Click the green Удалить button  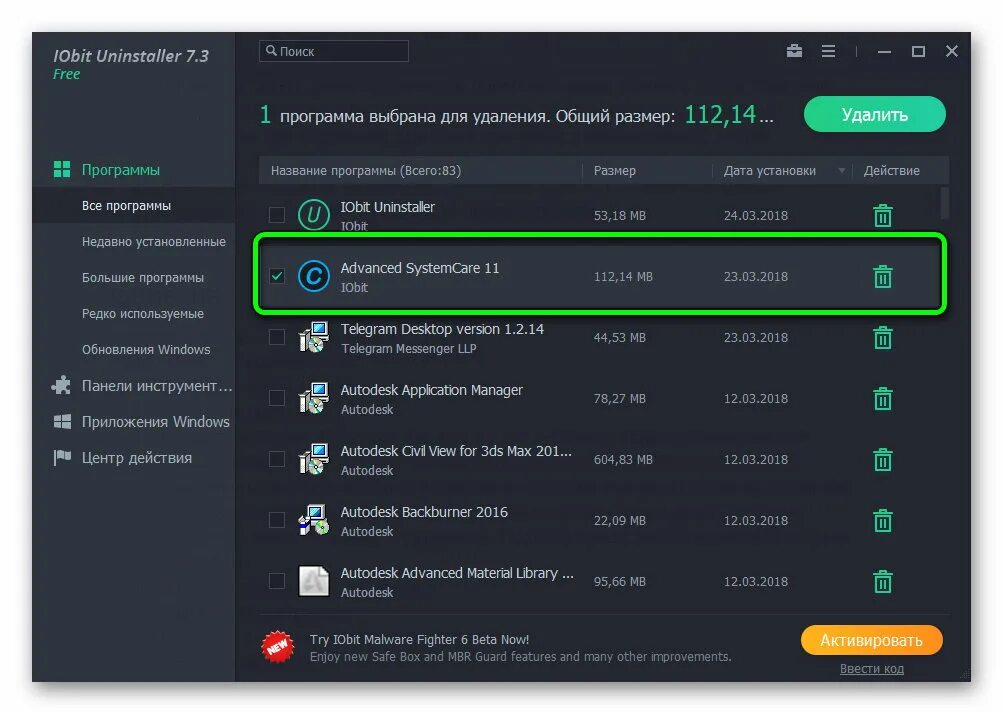(874, 115)
